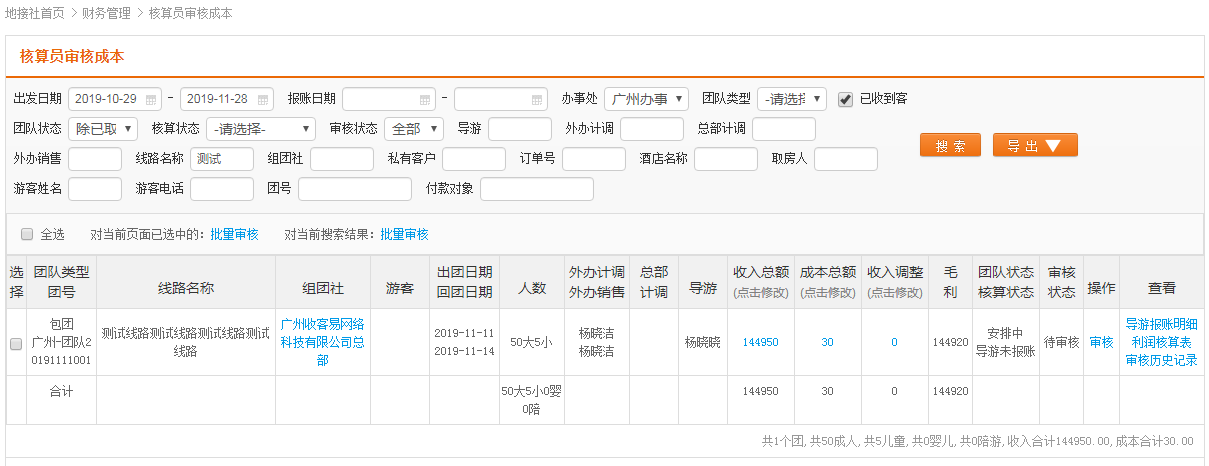
Task: Open calendar icon for departure start date
Action: click(151, 99)
